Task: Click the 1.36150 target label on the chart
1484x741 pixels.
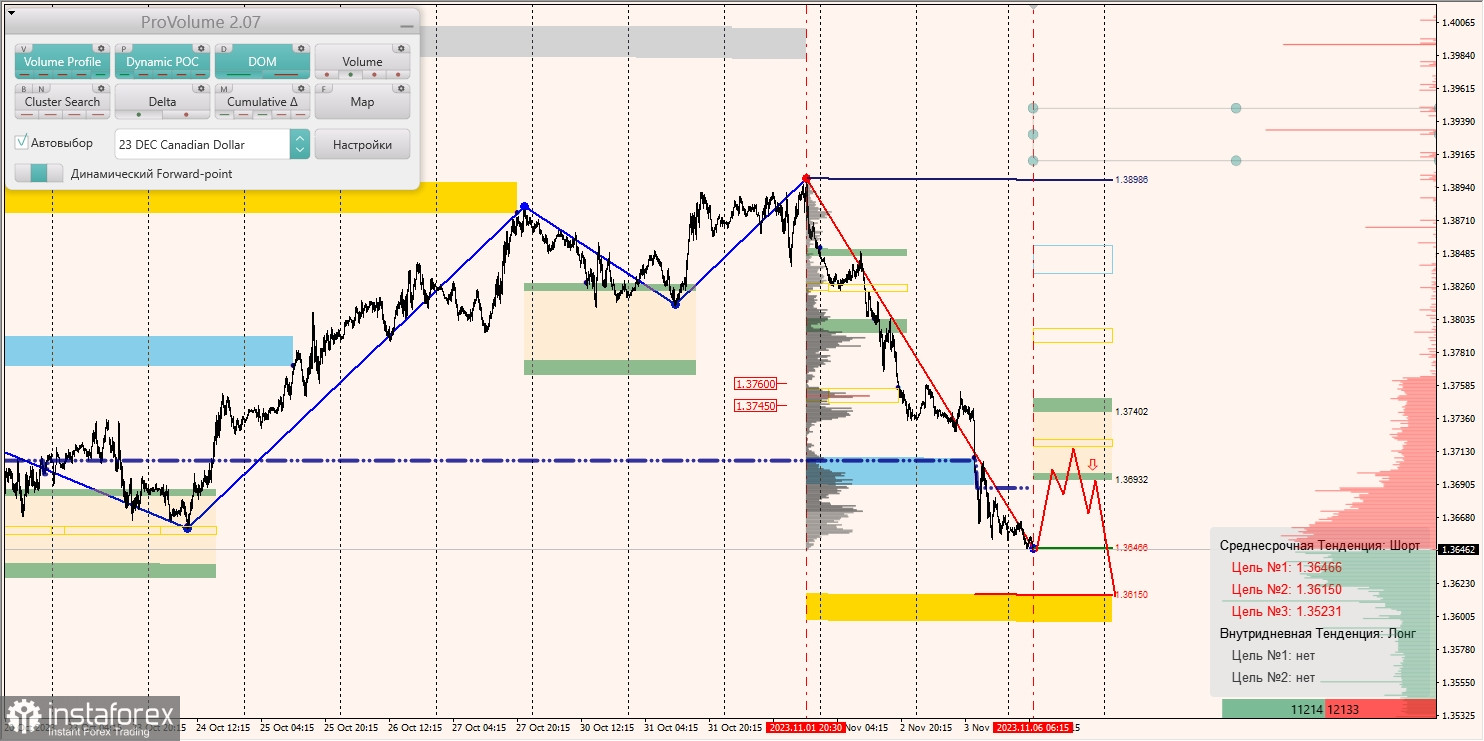Action: [1131, 594]
